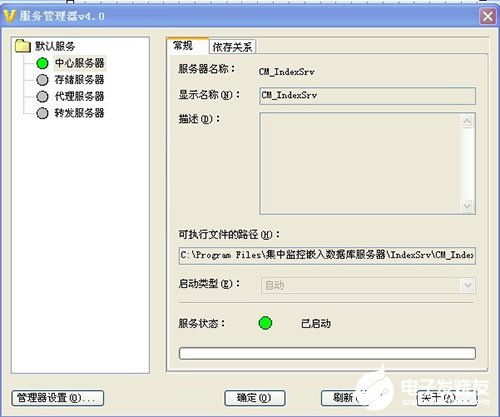Screen dimensions: 500x417
Task: Click the 确定 button
Action: 255,398
